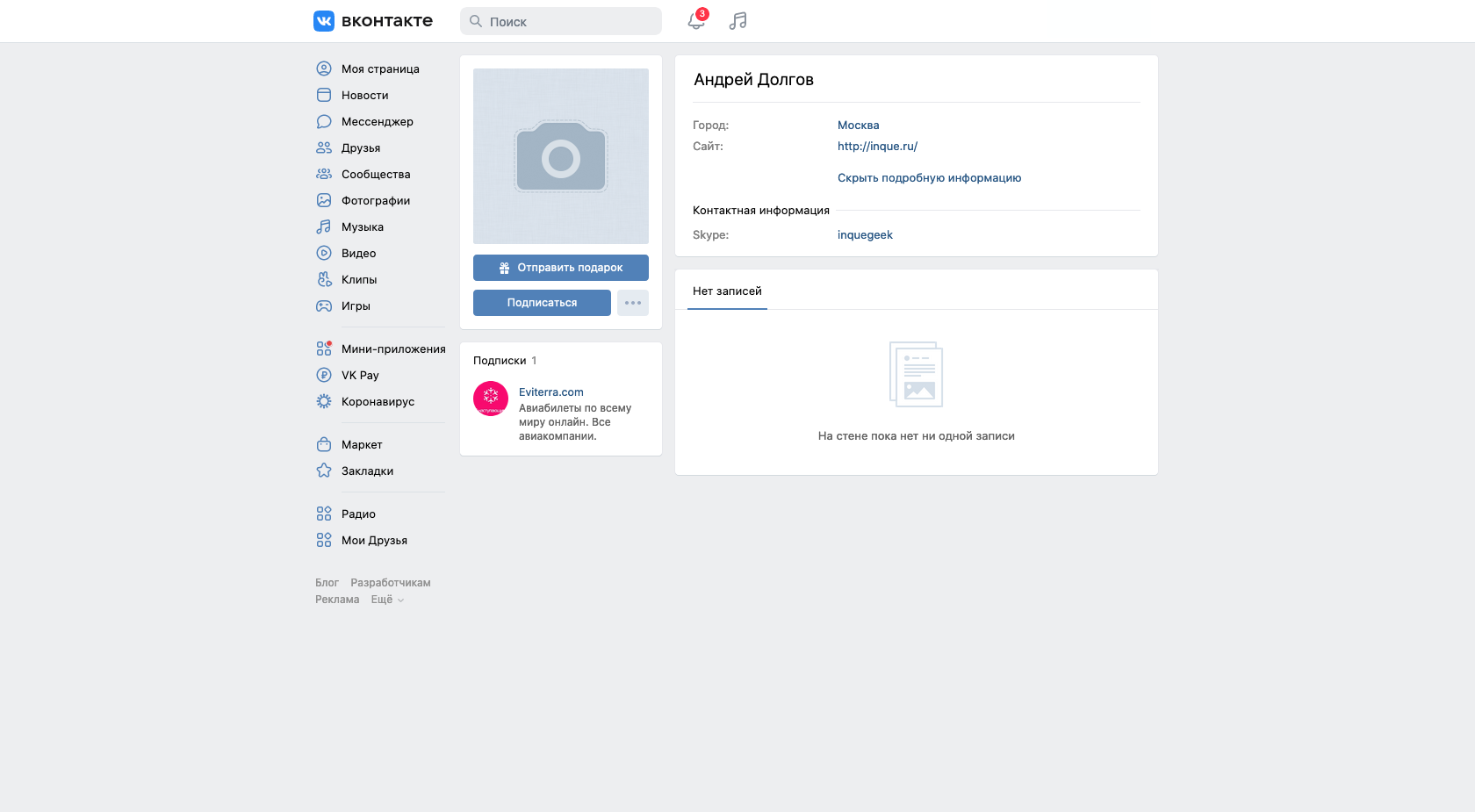Open the Коронавирус sidebar item
The image size is (1475, 812).
click(x=377, y=402)
